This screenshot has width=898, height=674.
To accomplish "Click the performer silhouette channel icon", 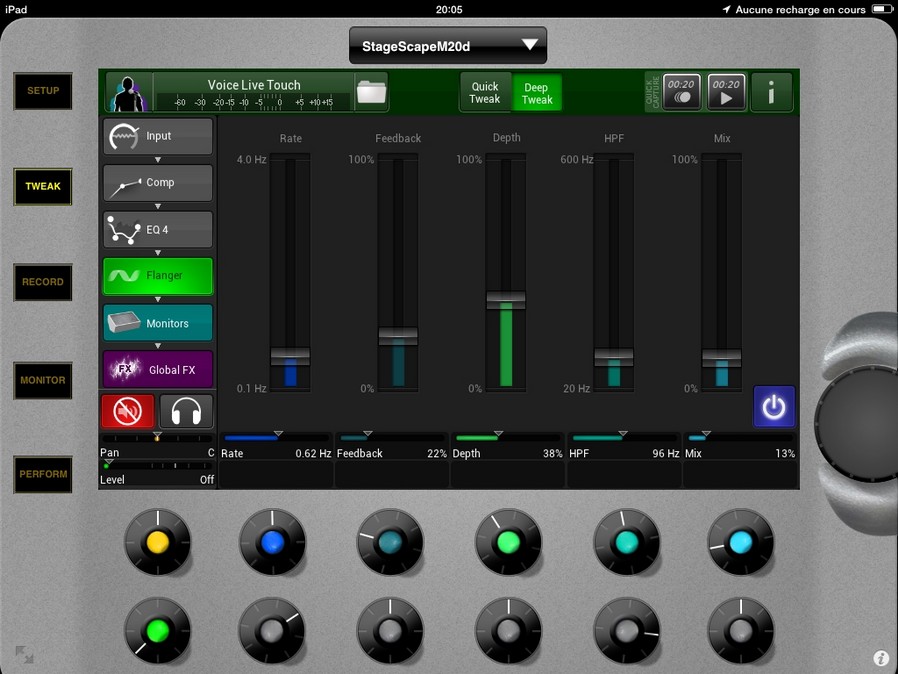I will 126,93.
